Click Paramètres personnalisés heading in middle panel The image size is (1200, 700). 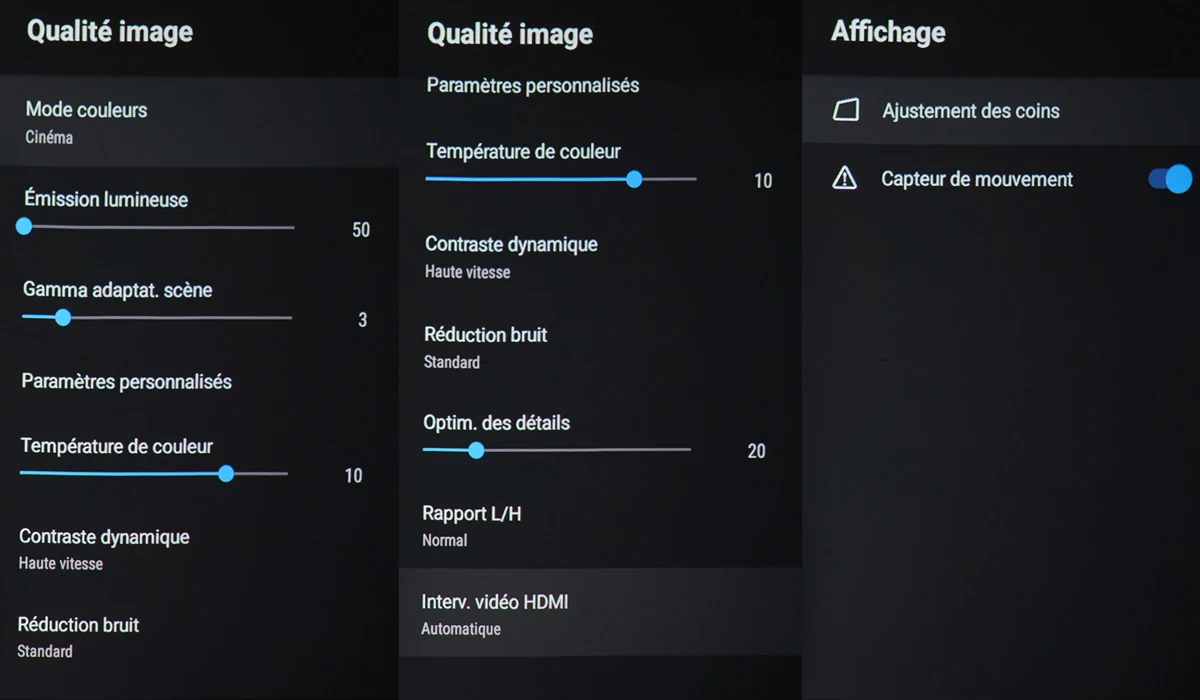coord(533,86)
